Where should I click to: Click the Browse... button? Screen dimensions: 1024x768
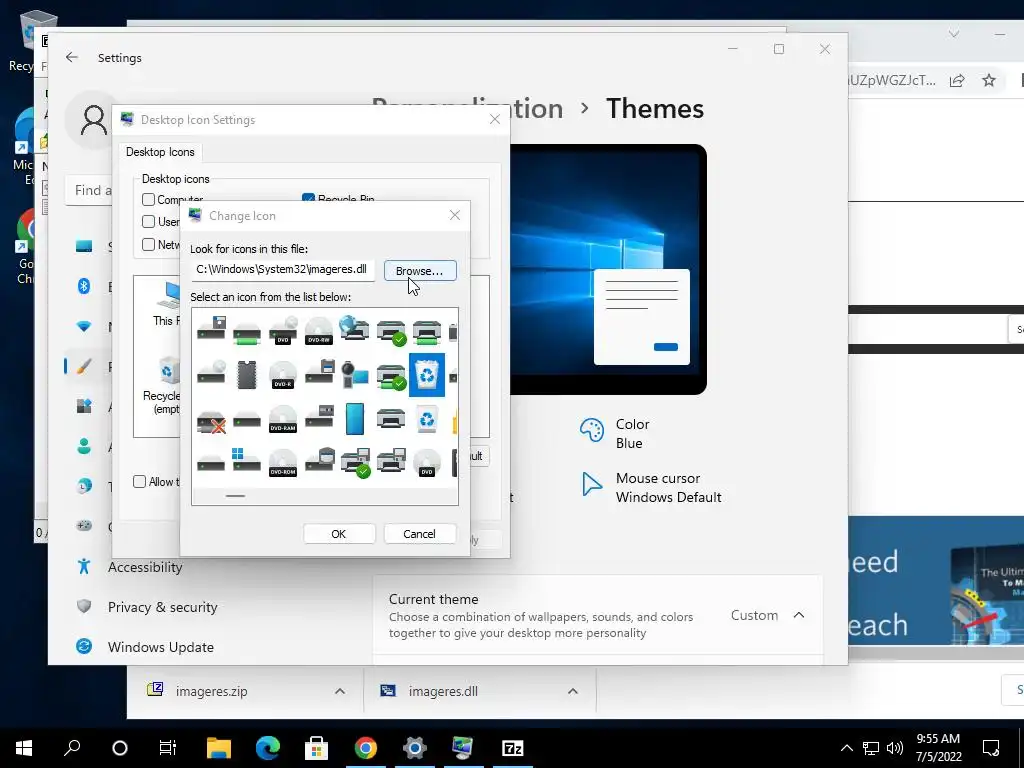point(420,270)
